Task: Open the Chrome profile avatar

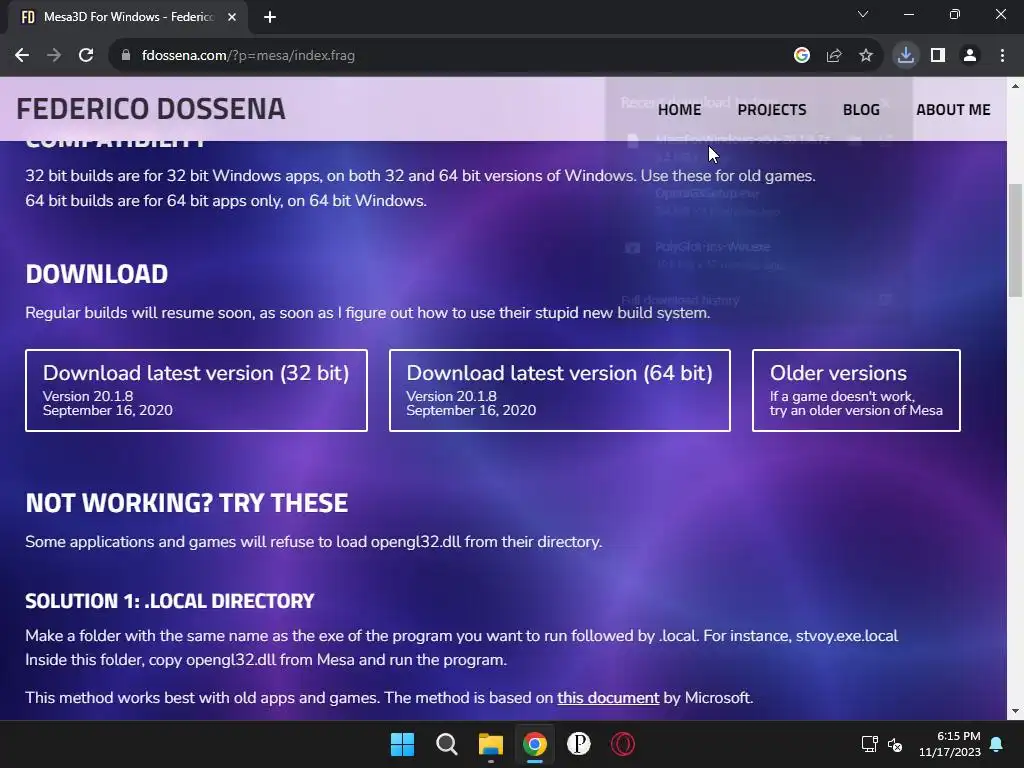Action: pos(970,56)
